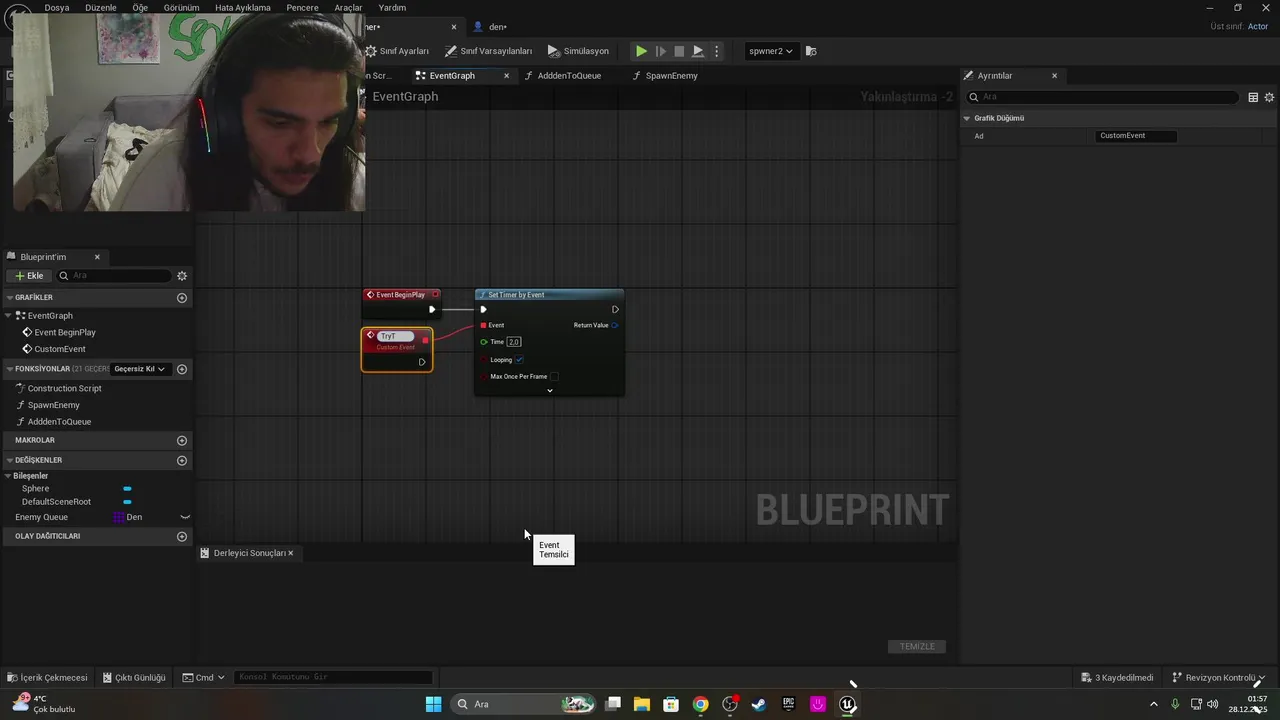Add a new graph with GRAFİKLER plus

[182, 298]
